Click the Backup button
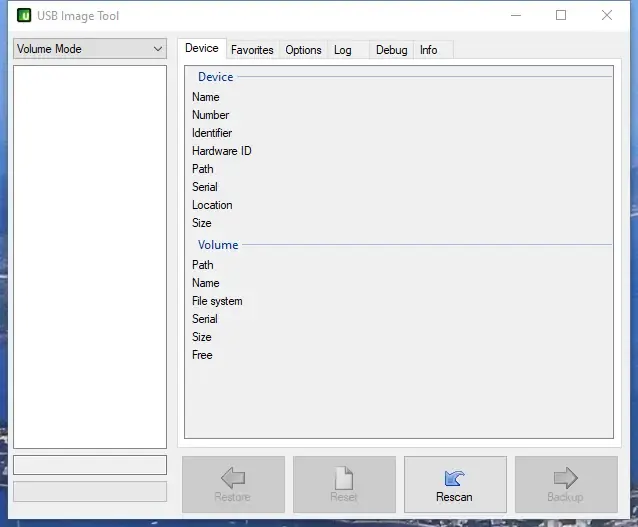Image resolution: width=638 pixels, height=527 pixels. point(566,484)
